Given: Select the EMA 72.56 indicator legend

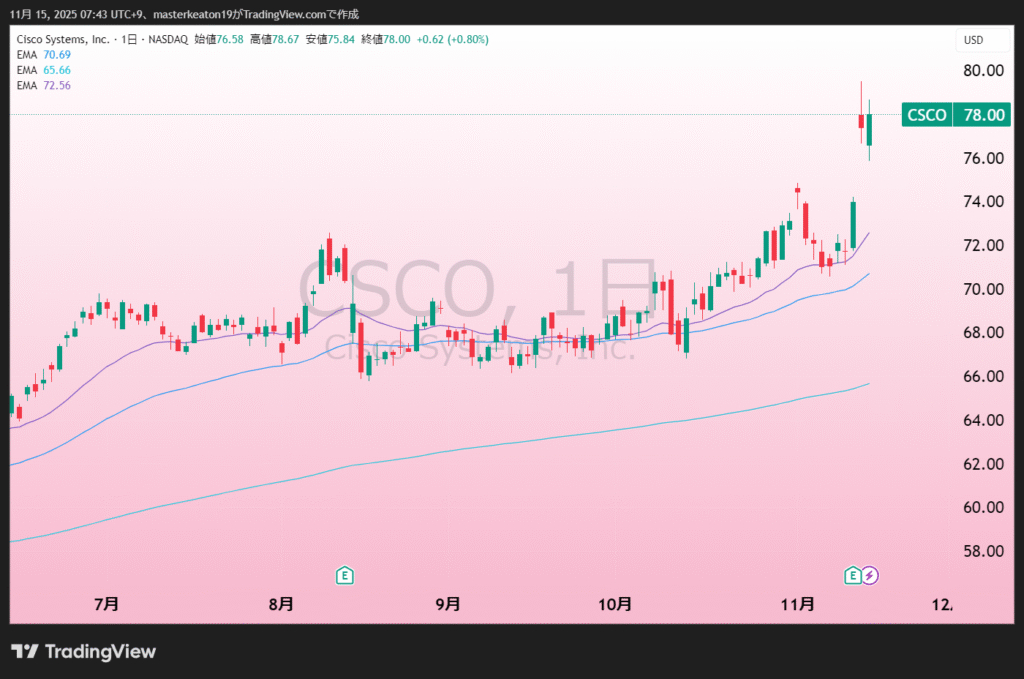Looking at the screenshot, I should 43,86.
